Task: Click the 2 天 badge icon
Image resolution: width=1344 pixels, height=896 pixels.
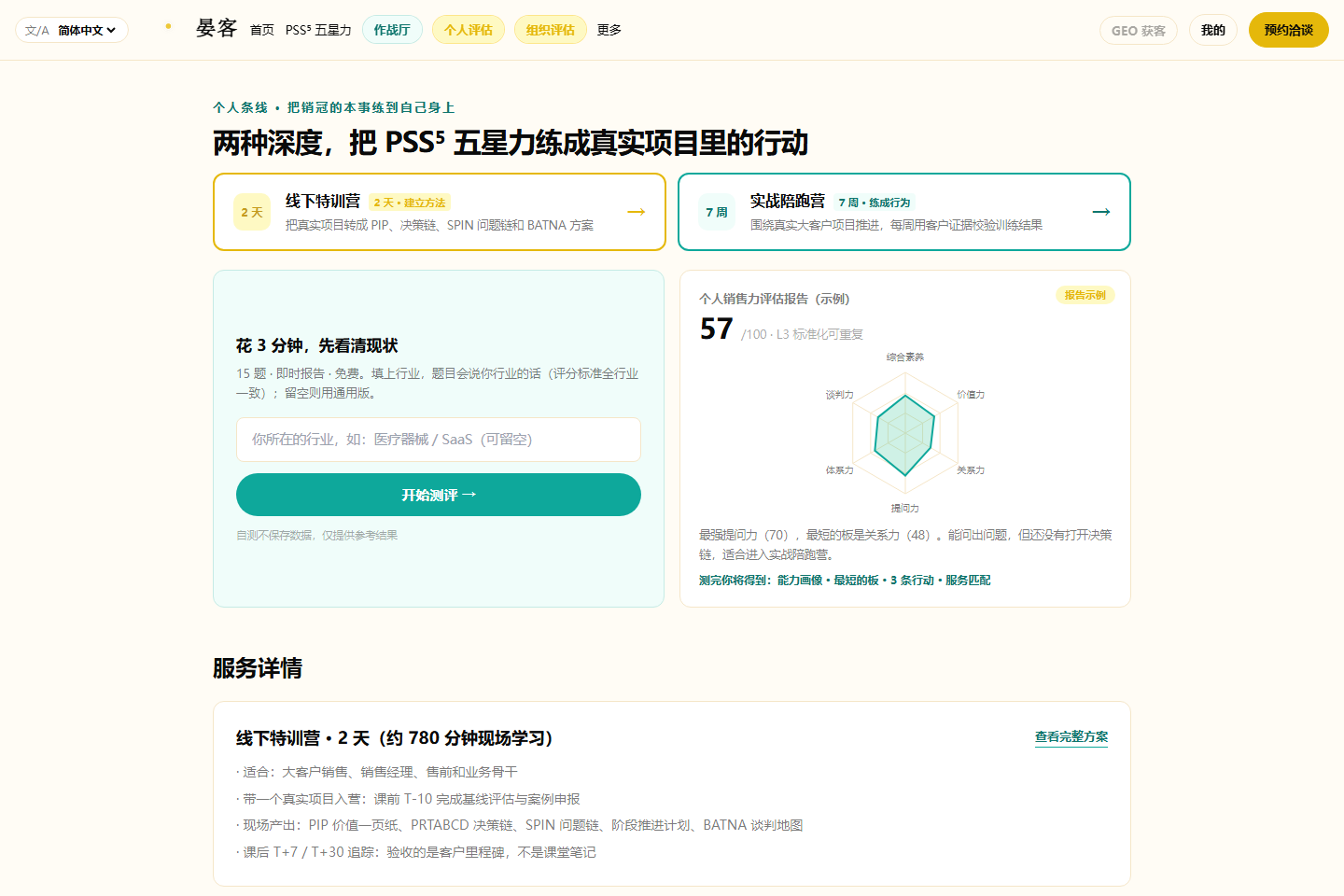Action: [x=252, y=212]
